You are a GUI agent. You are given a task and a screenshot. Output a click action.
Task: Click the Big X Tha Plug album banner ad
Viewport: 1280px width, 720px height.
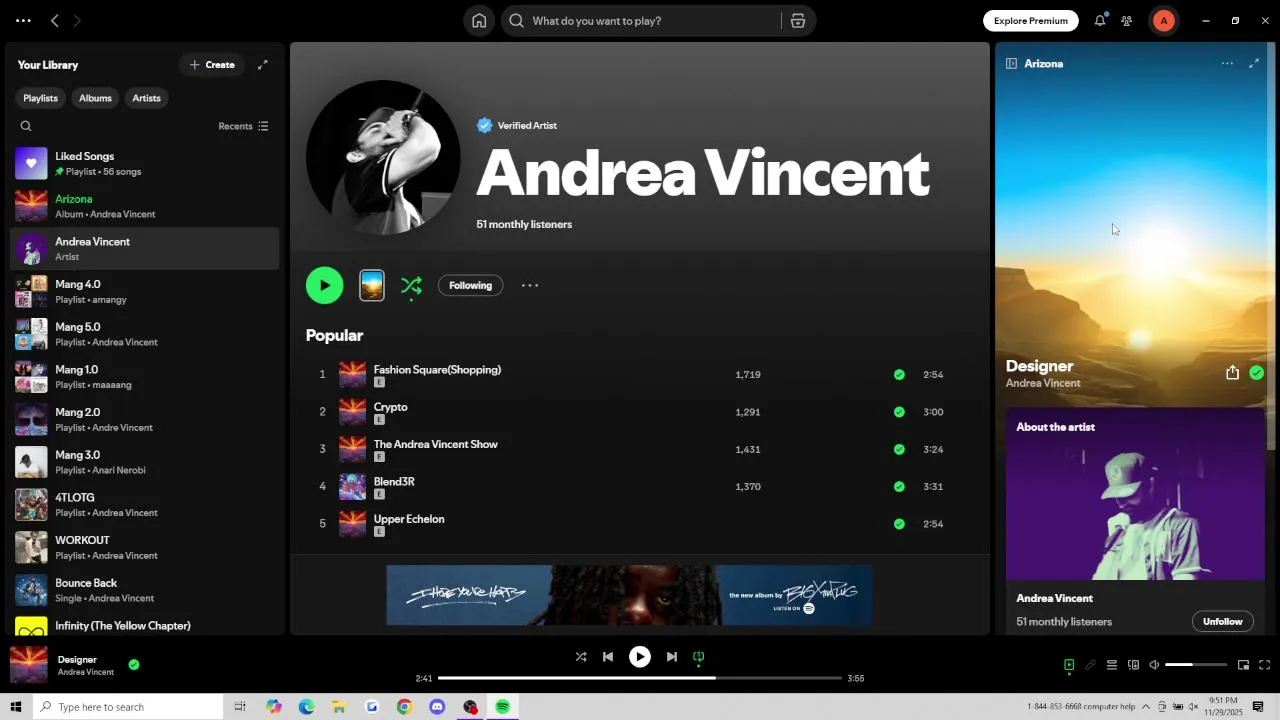629,595
